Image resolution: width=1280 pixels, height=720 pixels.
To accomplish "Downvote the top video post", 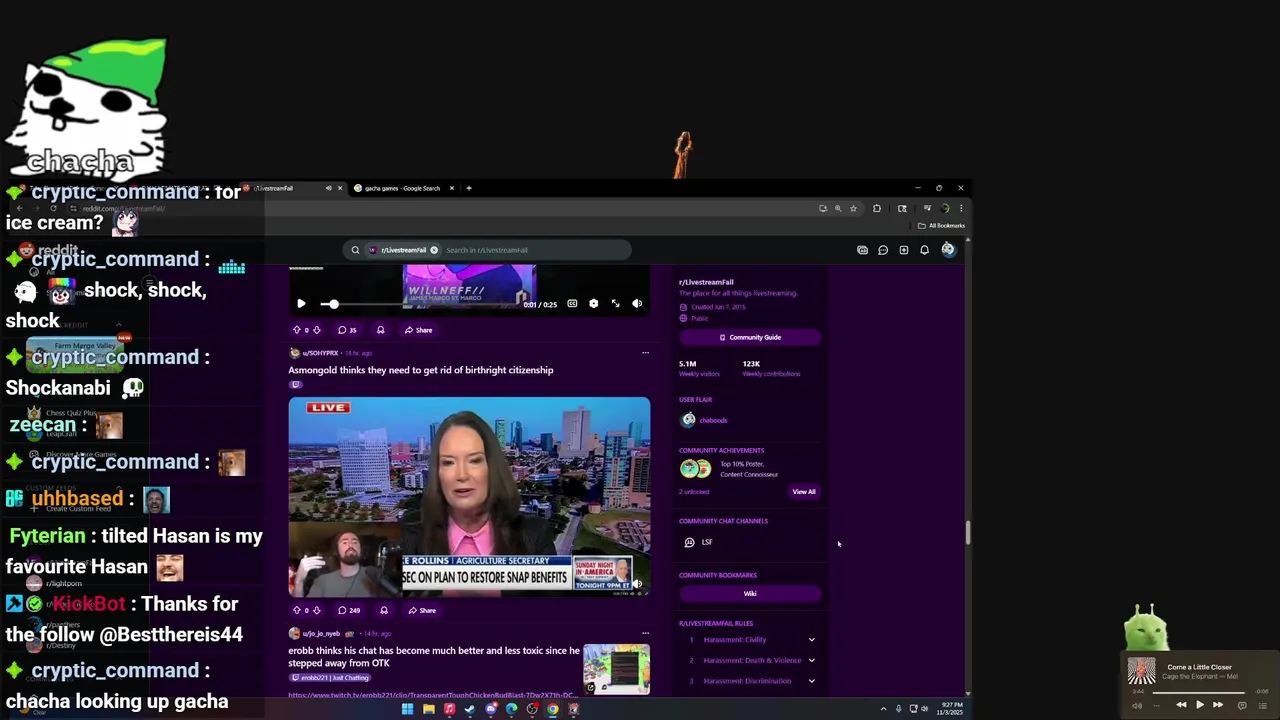I will (316, 330).
